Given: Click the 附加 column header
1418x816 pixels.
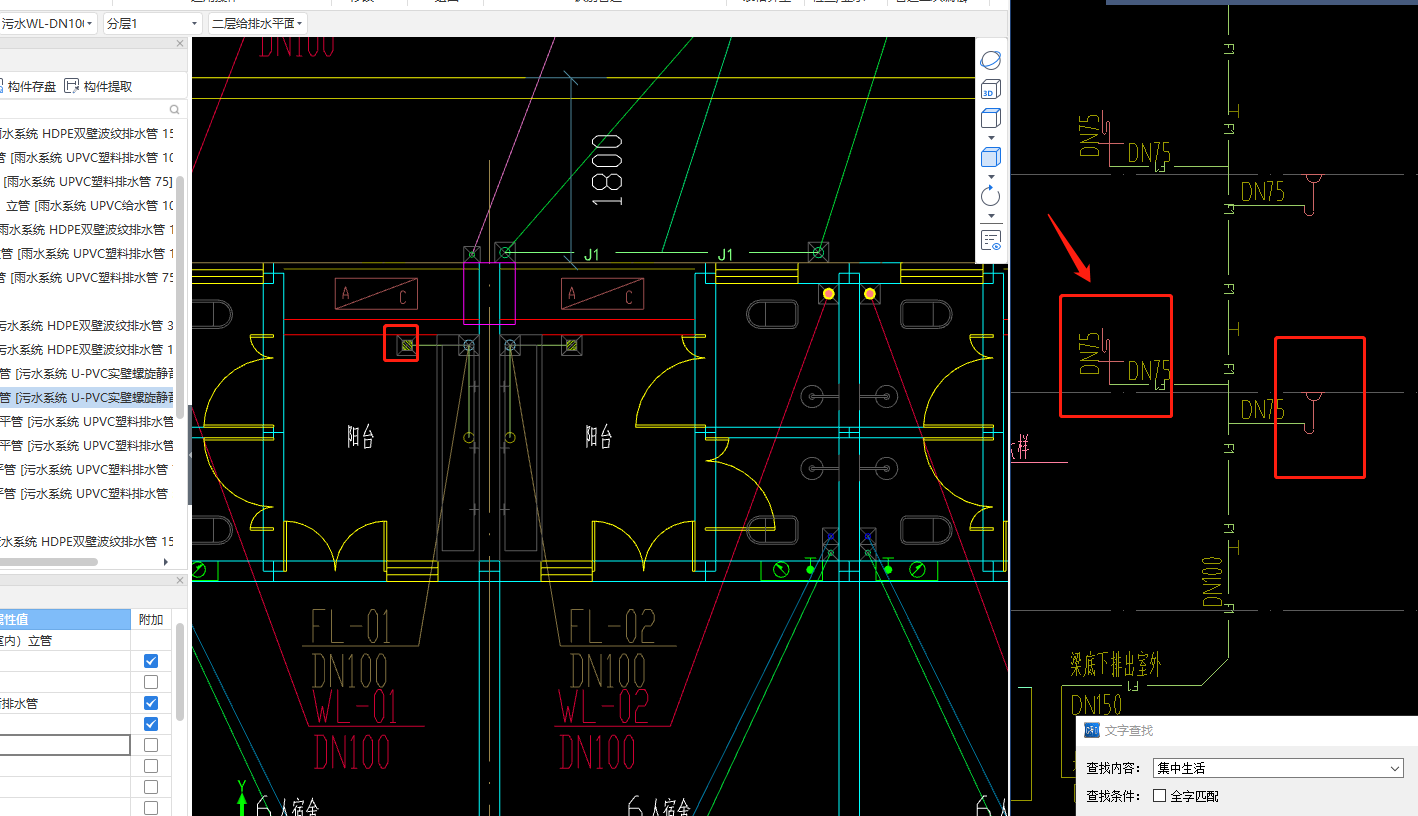Looking at the screenshot, I should pos(151,619).
